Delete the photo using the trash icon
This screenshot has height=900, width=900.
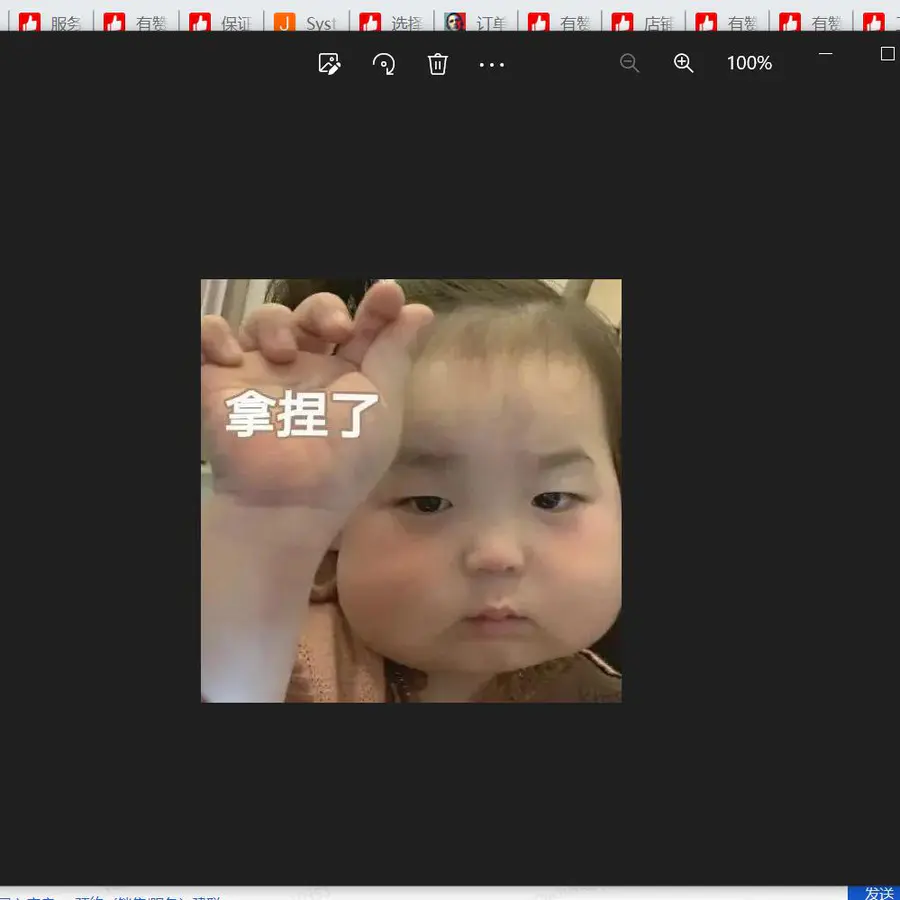(x=437, y=64)
